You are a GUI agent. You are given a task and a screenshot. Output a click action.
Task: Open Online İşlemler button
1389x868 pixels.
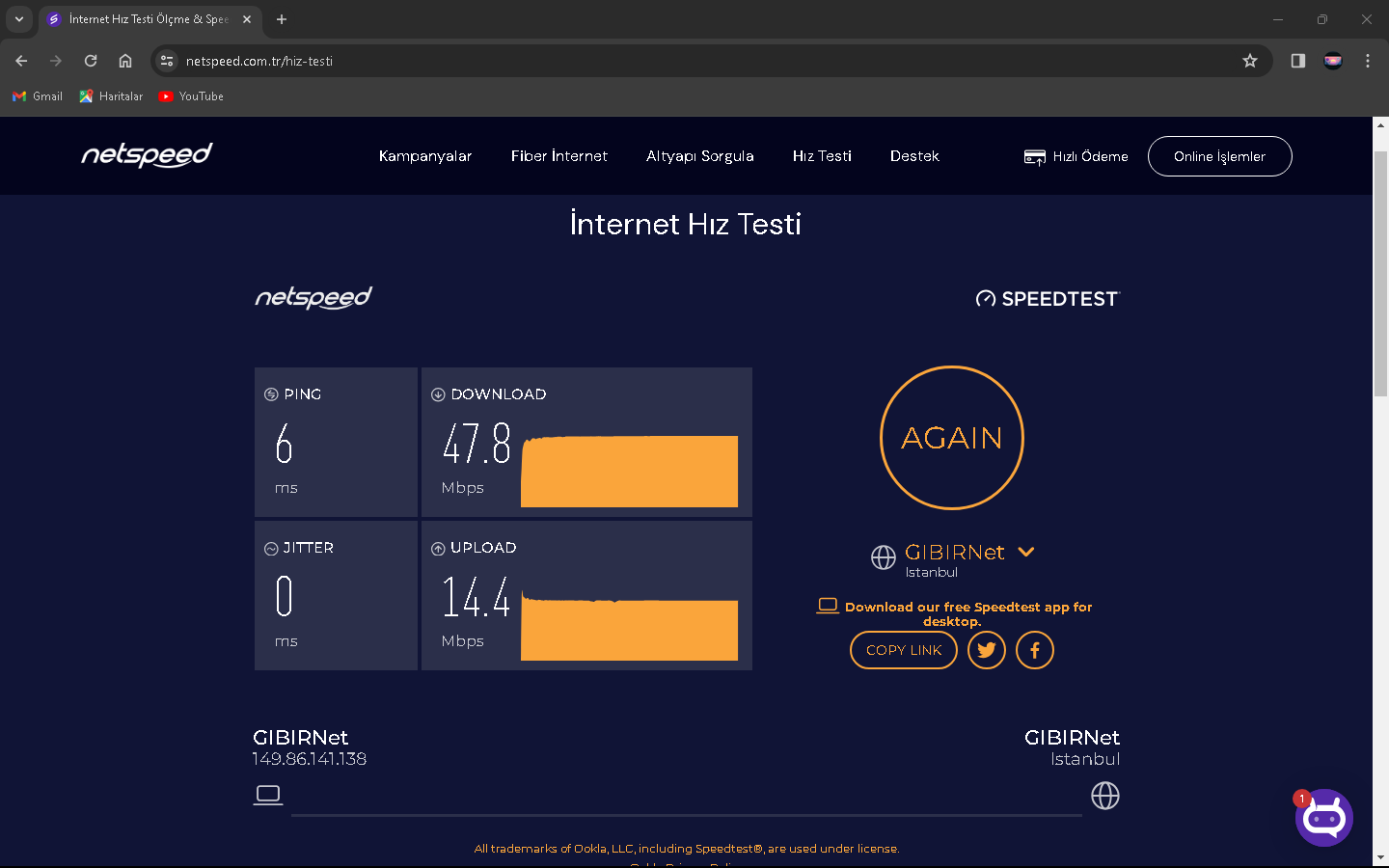pyautogui.click(x=1219, y=156)
